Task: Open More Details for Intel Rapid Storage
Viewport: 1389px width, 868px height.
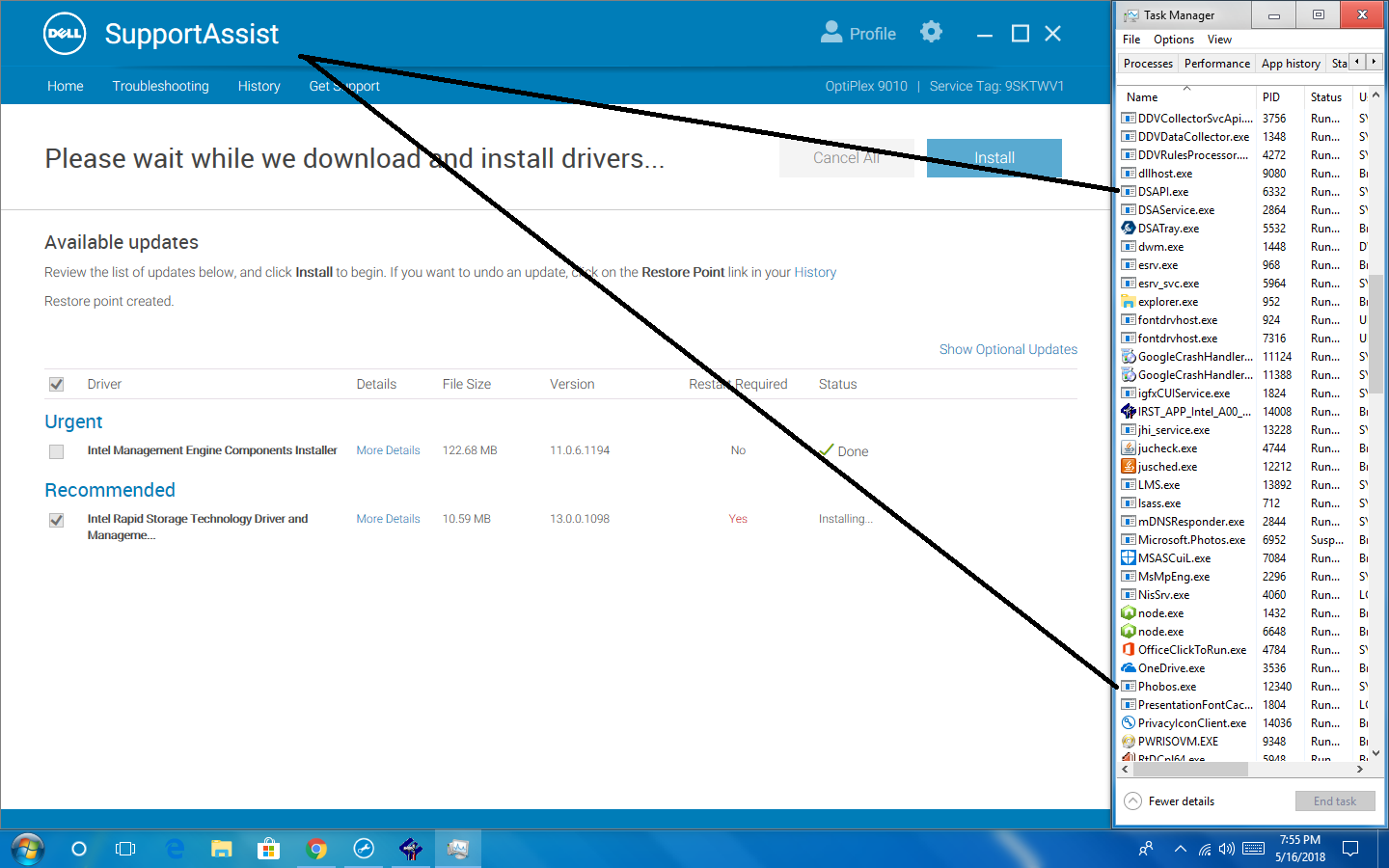Action: pos(388,519)
